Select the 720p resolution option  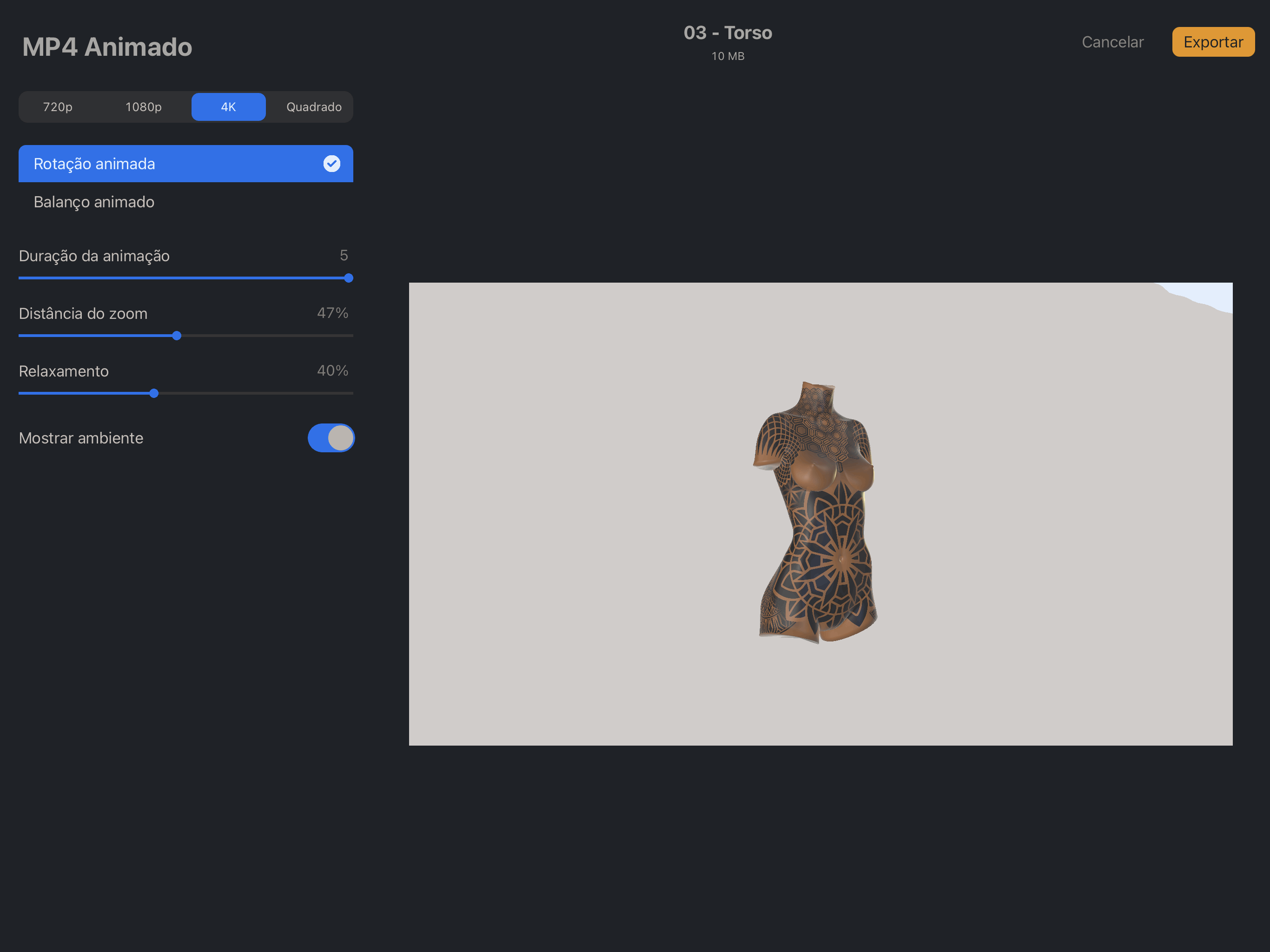[x=58, y=107]
